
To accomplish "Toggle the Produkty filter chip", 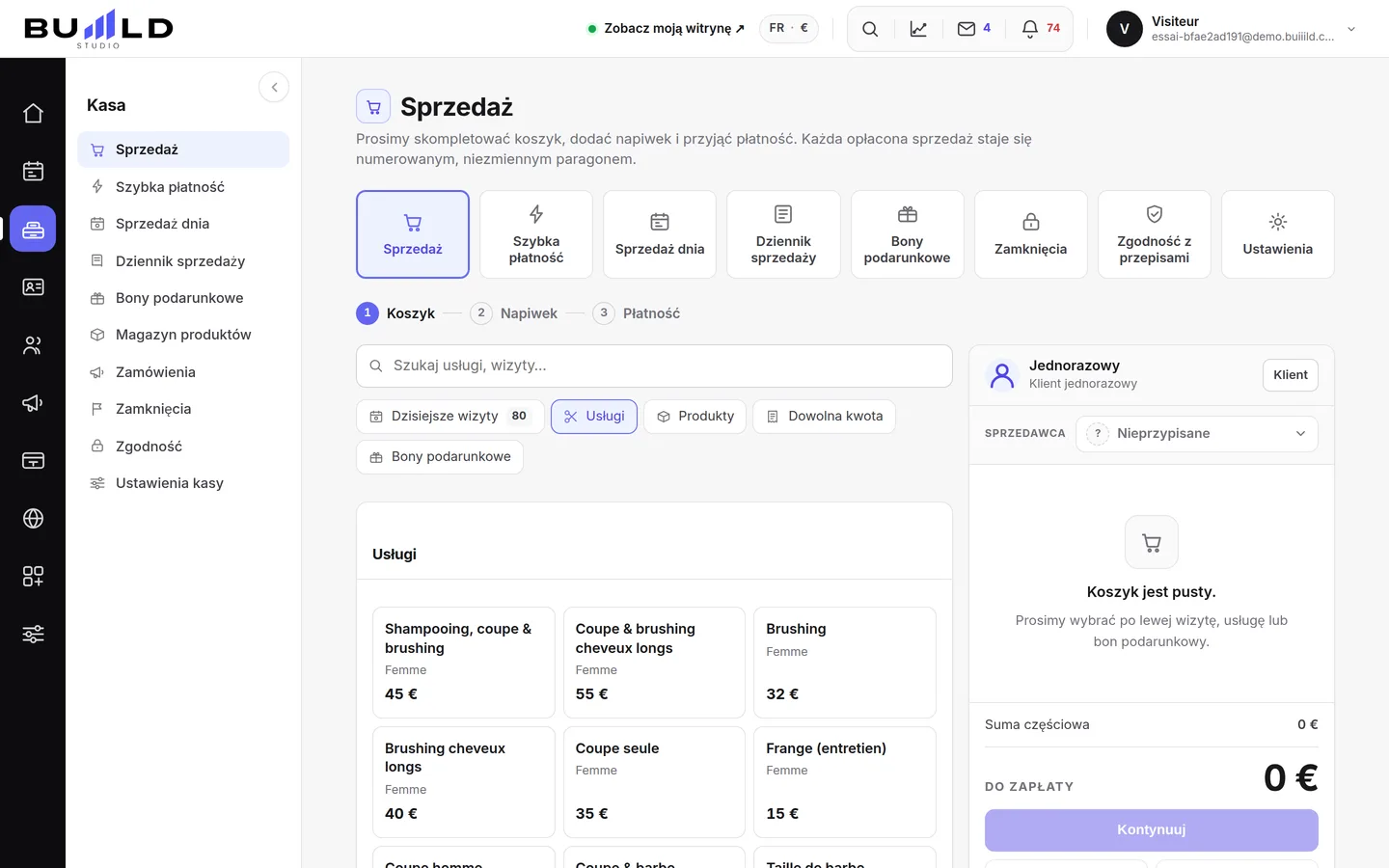I will 694,417.
